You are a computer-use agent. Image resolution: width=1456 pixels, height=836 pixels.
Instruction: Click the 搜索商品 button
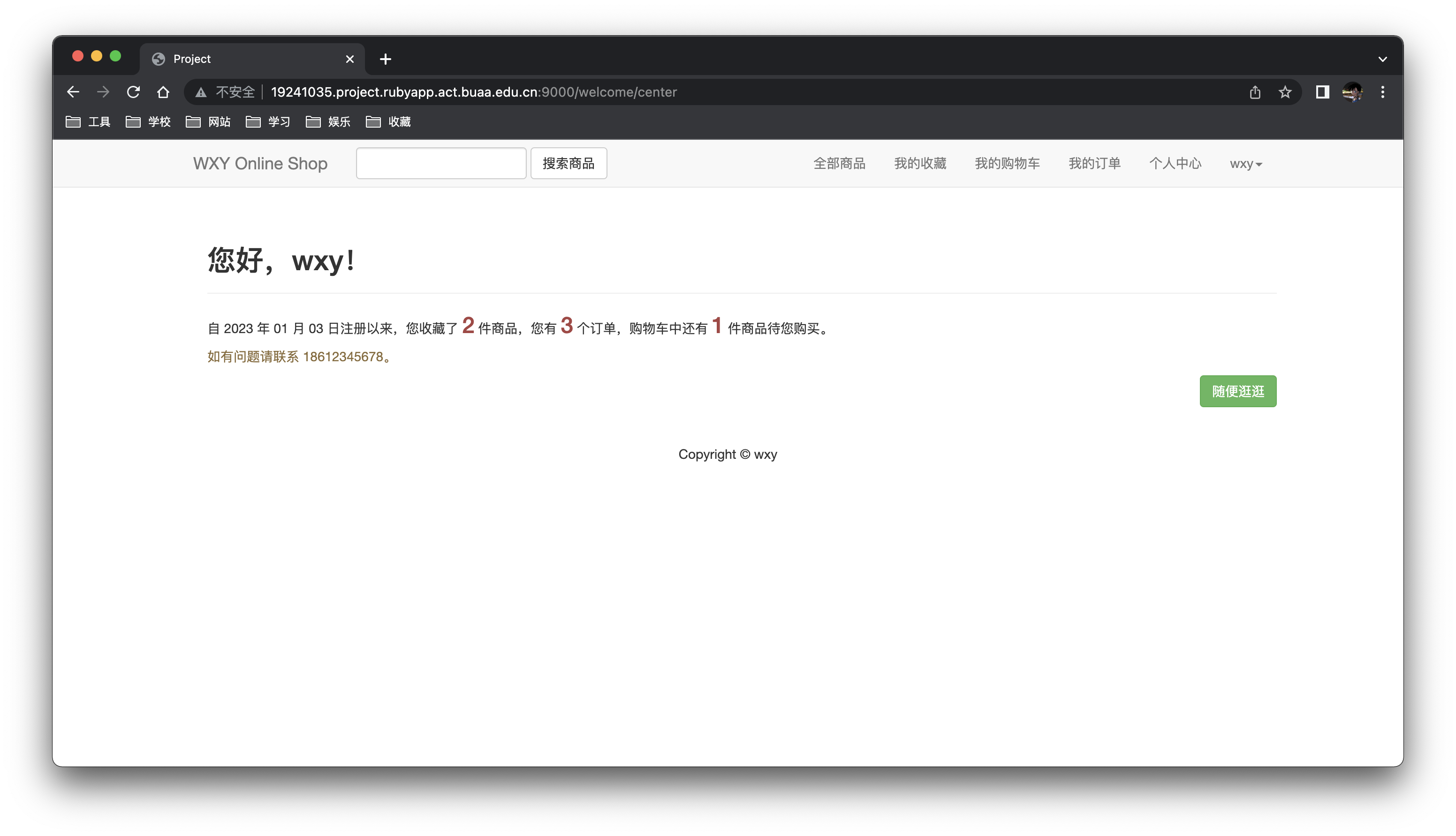[x=568, y=164]
